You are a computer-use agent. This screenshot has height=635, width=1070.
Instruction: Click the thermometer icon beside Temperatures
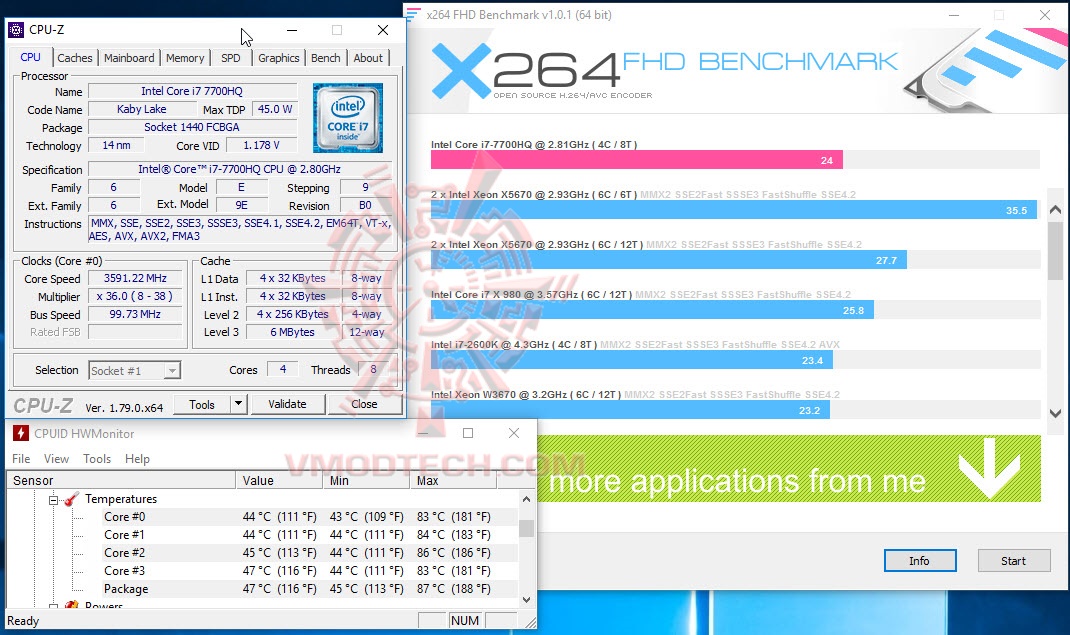pos(72,499)
